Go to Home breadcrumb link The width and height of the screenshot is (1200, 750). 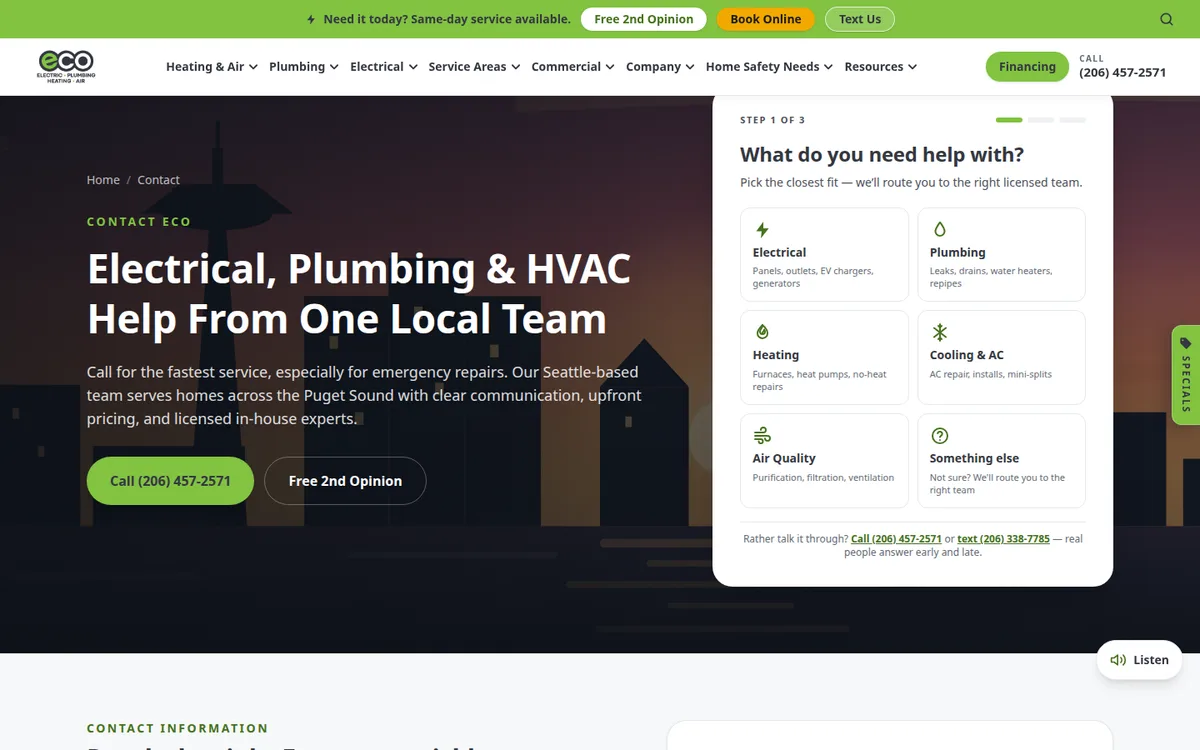tap(103, 180)
